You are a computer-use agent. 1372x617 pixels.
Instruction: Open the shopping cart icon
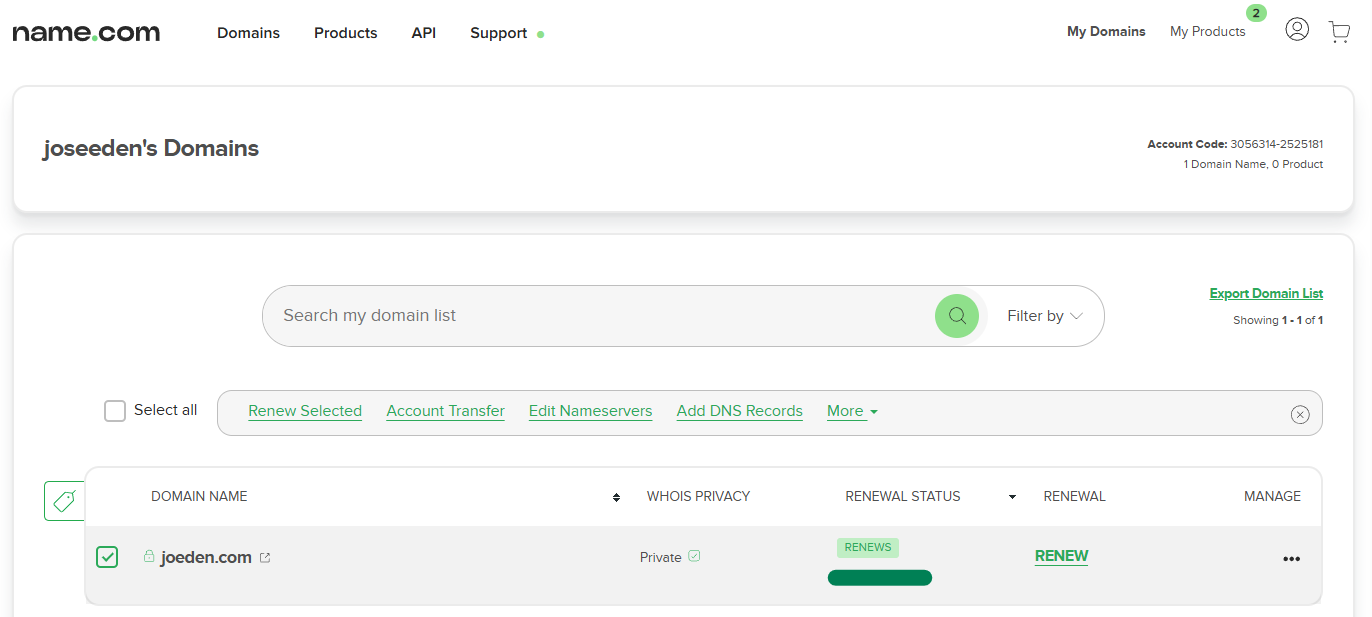(1339, 32)
